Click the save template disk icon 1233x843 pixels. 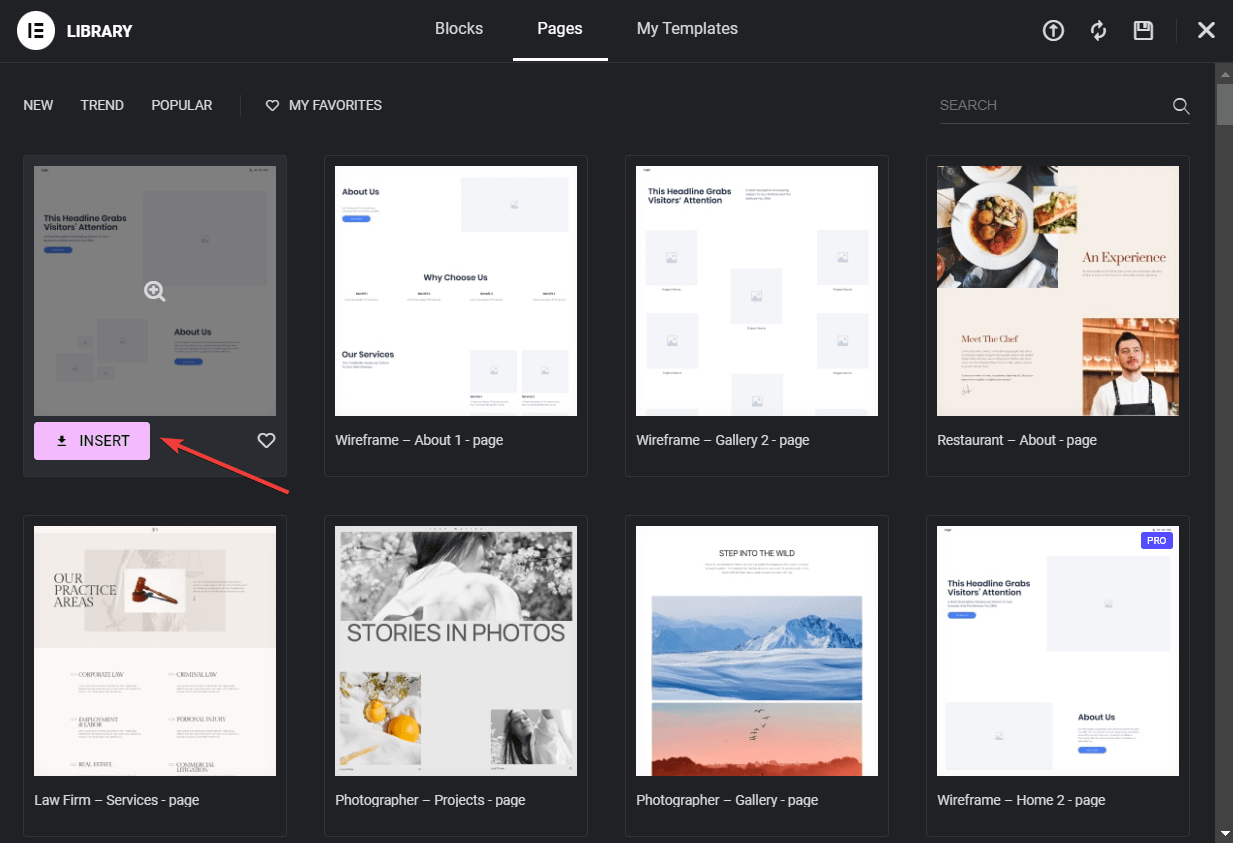coord(1143,30)
